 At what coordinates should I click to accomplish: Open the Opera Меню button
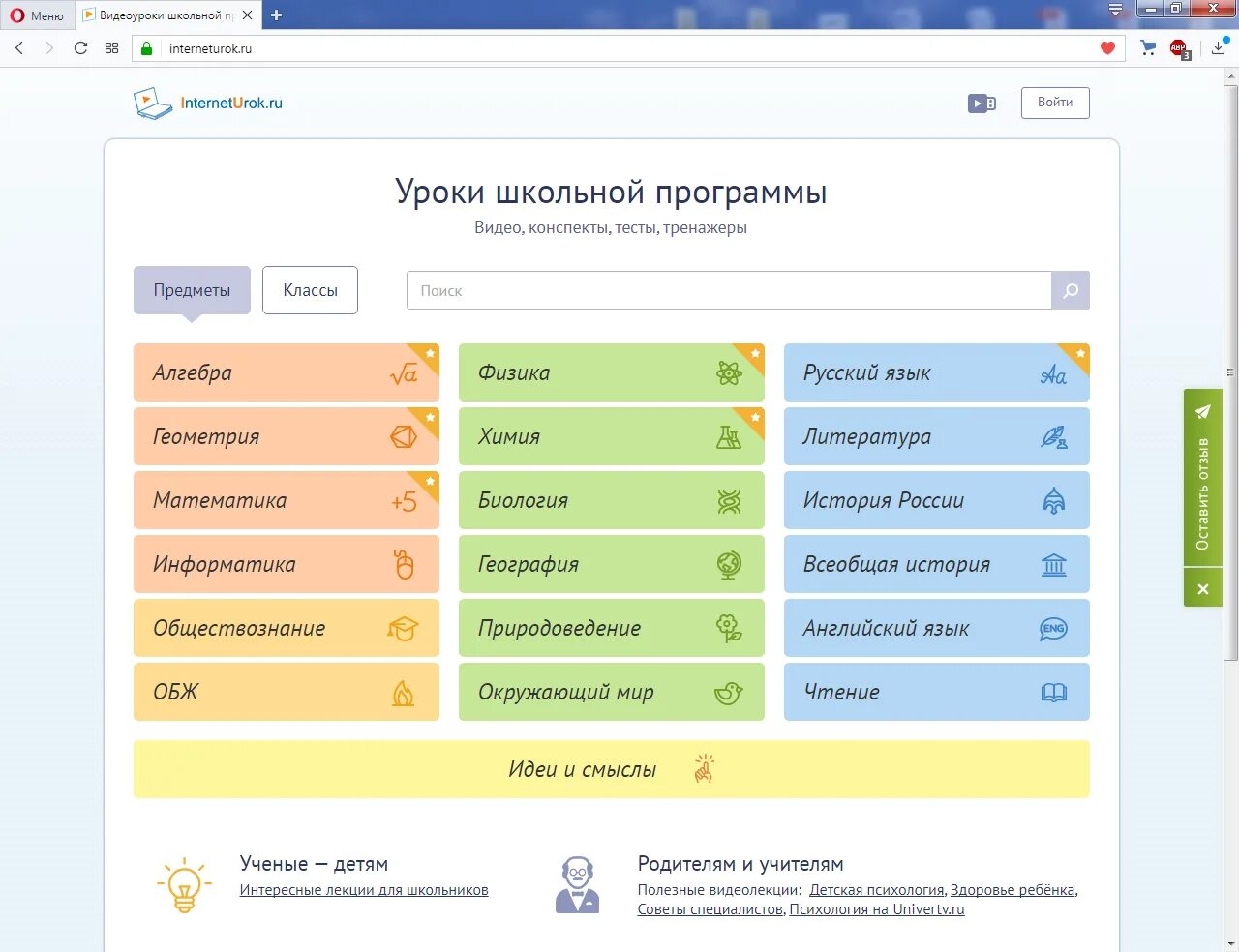(37, 15)
